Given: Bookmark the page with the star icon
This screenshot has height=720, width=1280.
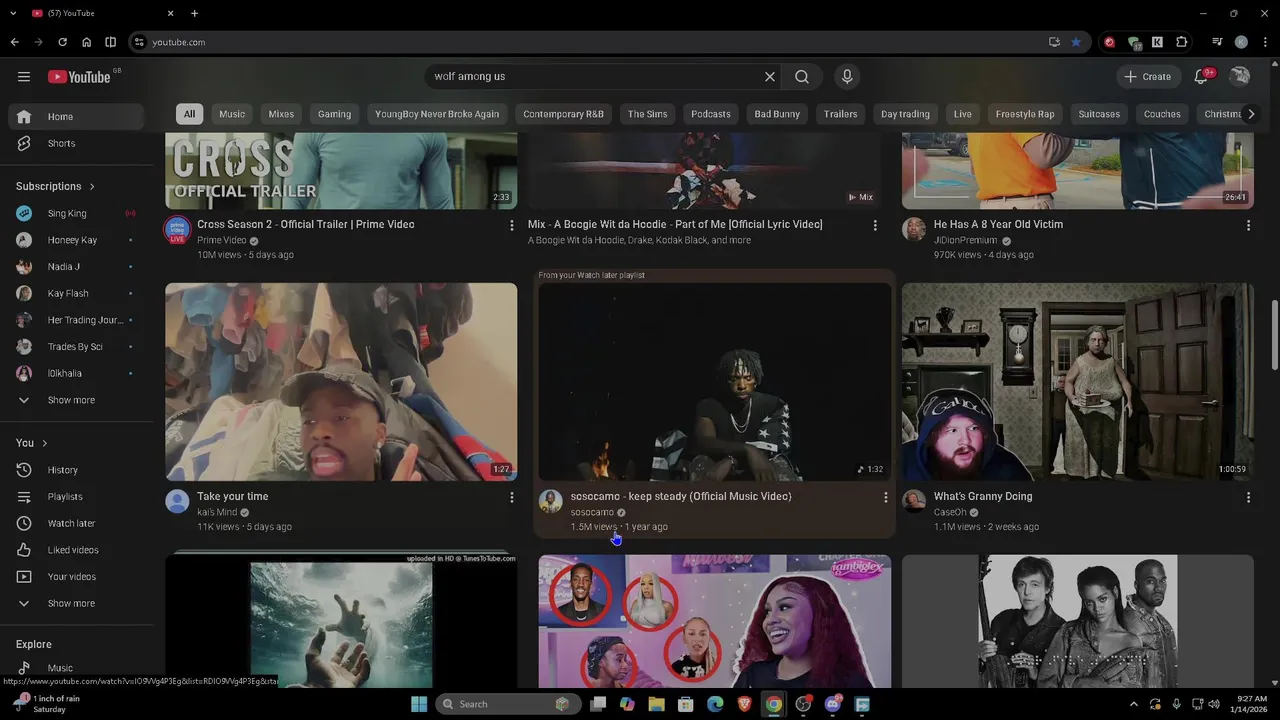Looking at the screenshot, I should coord(1076,42).
